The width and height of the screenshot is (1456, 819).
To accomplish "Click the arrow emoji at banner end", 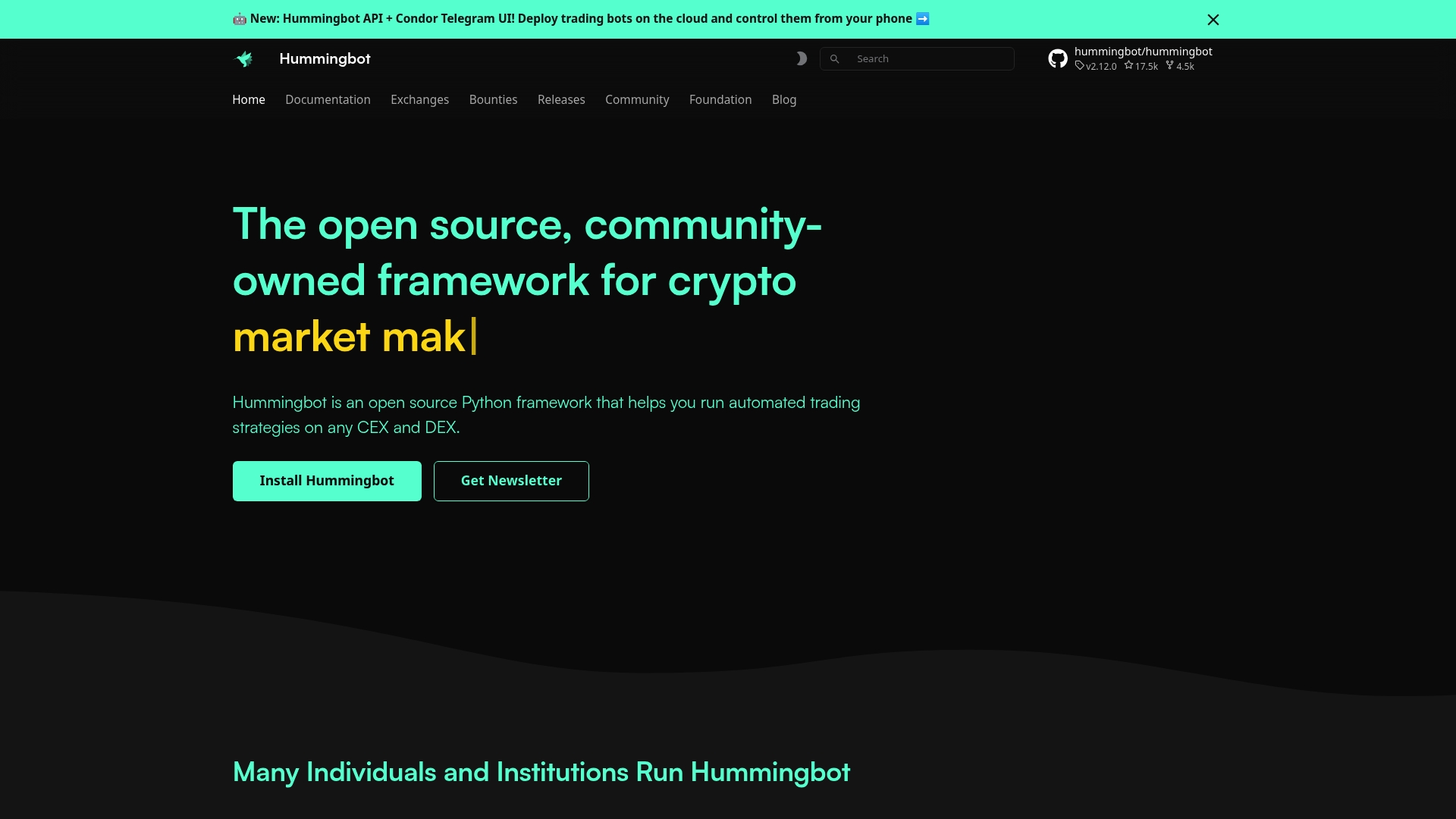I will pyautogui.click(x=922, y=18).
